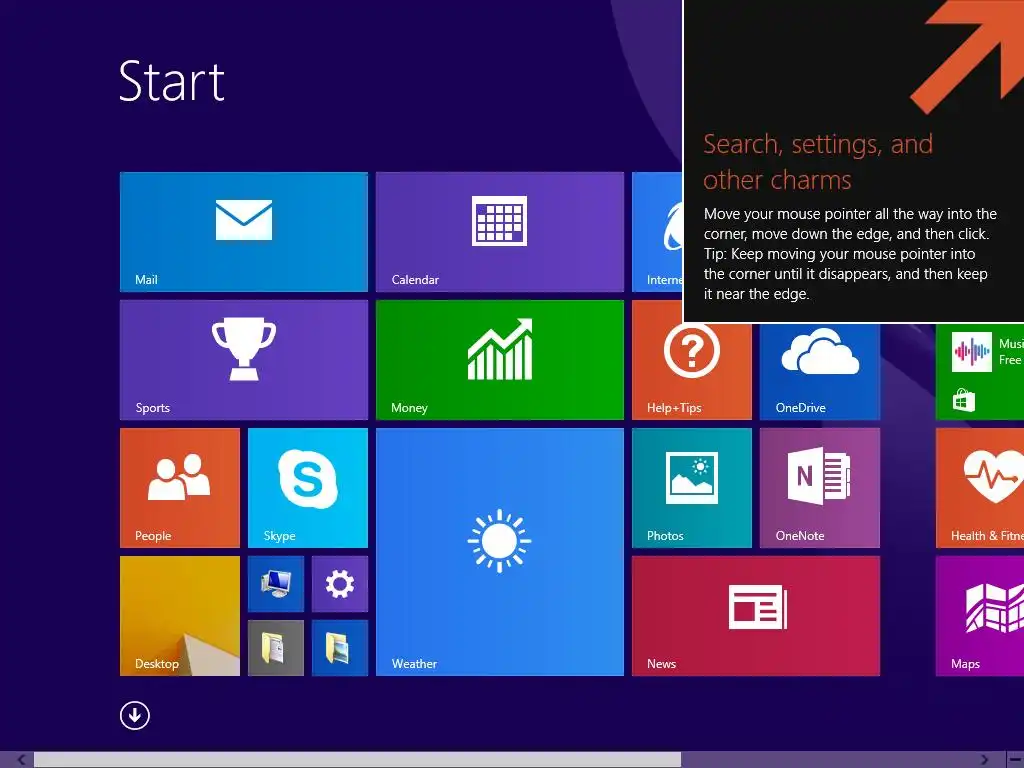The image size is (1024, 768).
Task: Open the People tile
Action: 180,488
